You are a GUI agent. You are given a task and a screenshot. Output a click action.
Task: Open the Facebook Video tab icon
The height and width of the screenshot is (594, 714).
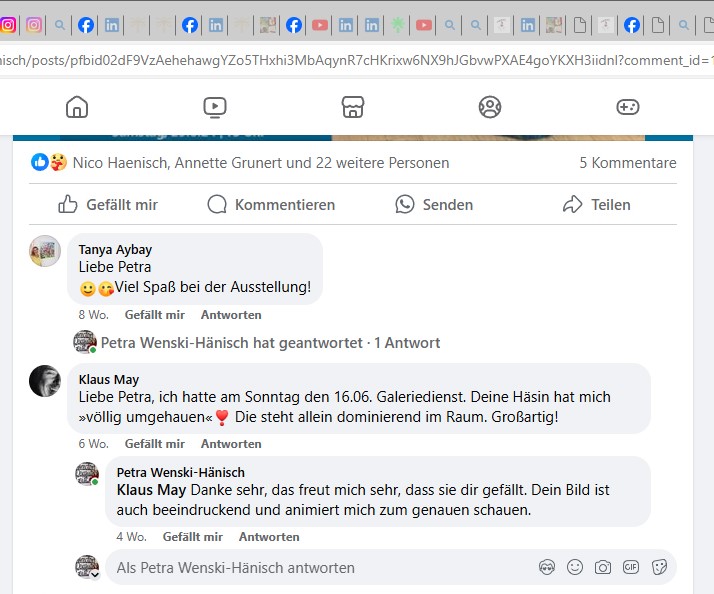click(x=214, y=107)
